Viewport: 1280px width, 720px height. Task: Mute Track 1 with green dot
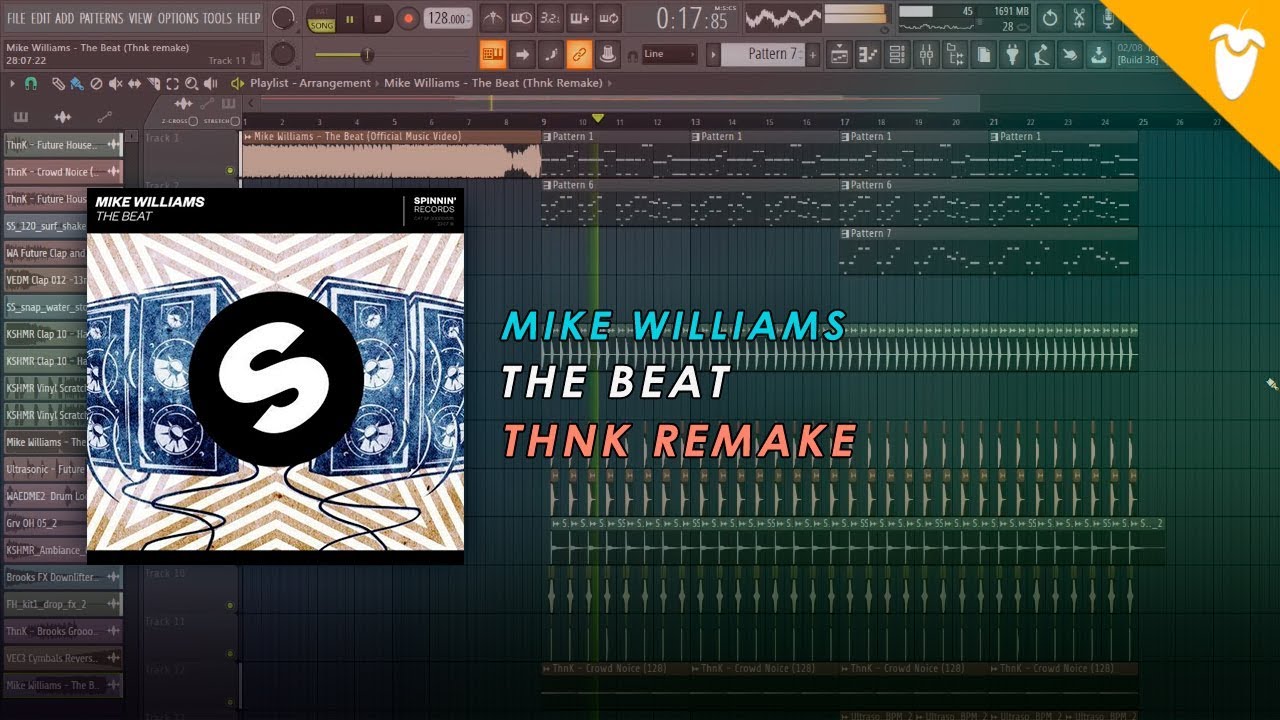[231, 170]
